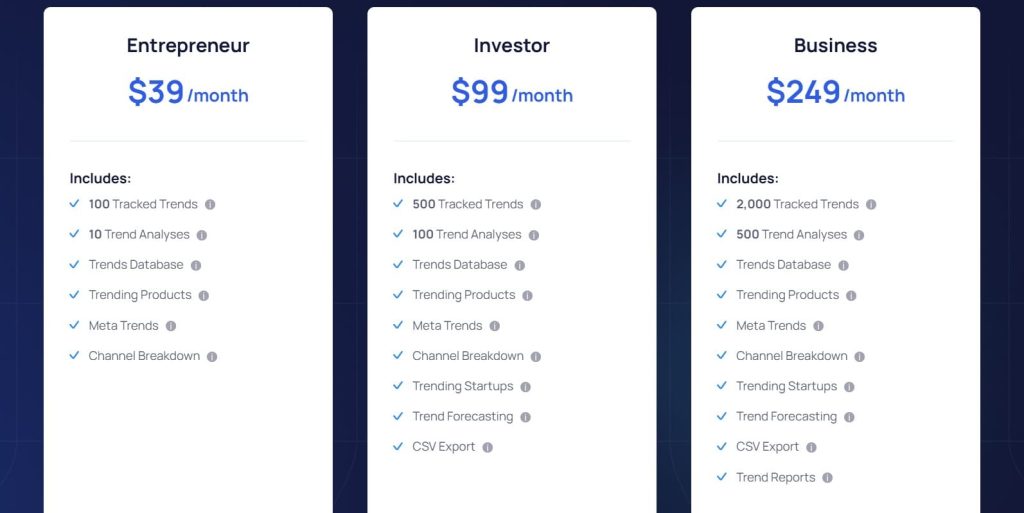Show info for Entrepreneur Trending Products

(x=204, y=296)
